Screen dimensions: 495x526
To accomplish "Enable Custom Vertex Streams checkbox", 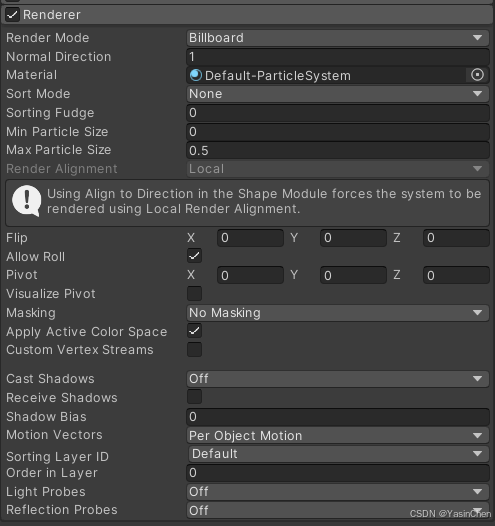I will 195,350.
